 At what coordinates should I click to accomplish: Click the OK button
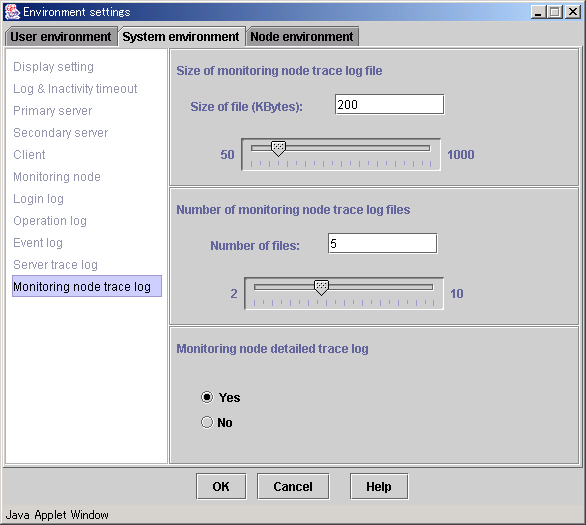(221, 487)
